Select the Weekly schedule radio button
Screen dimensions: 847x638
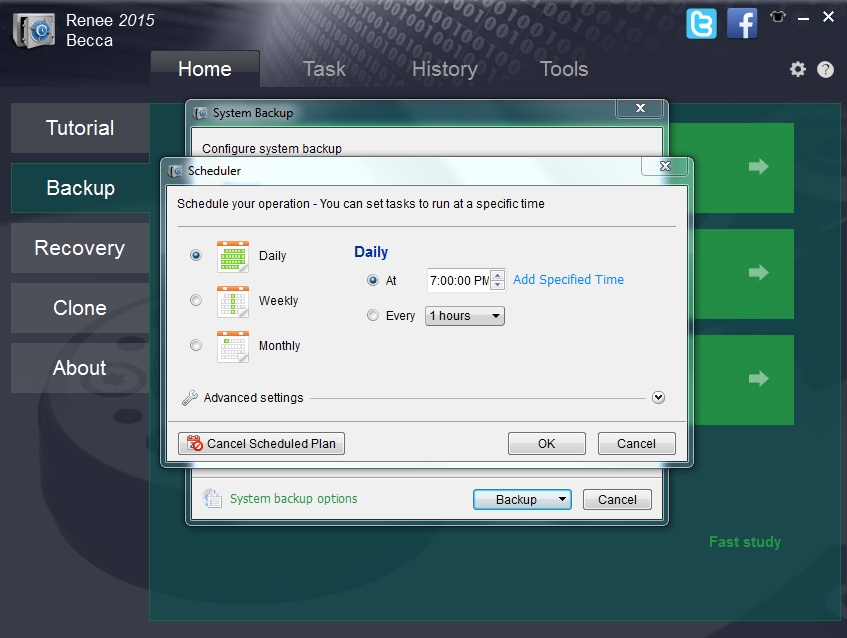click(196, 301)
